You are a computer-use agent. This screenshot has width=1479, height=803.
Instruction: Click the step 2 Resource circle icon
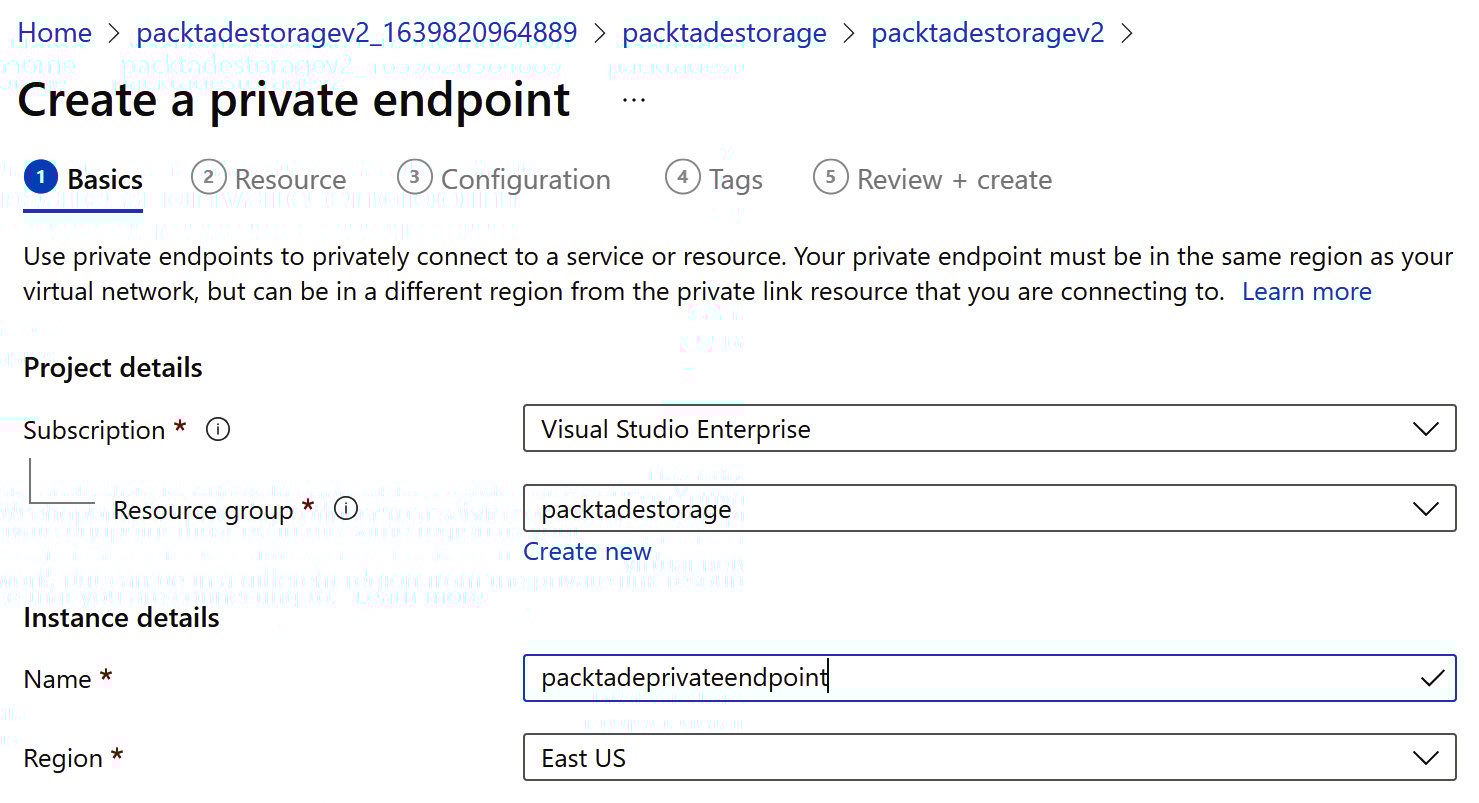208,178
